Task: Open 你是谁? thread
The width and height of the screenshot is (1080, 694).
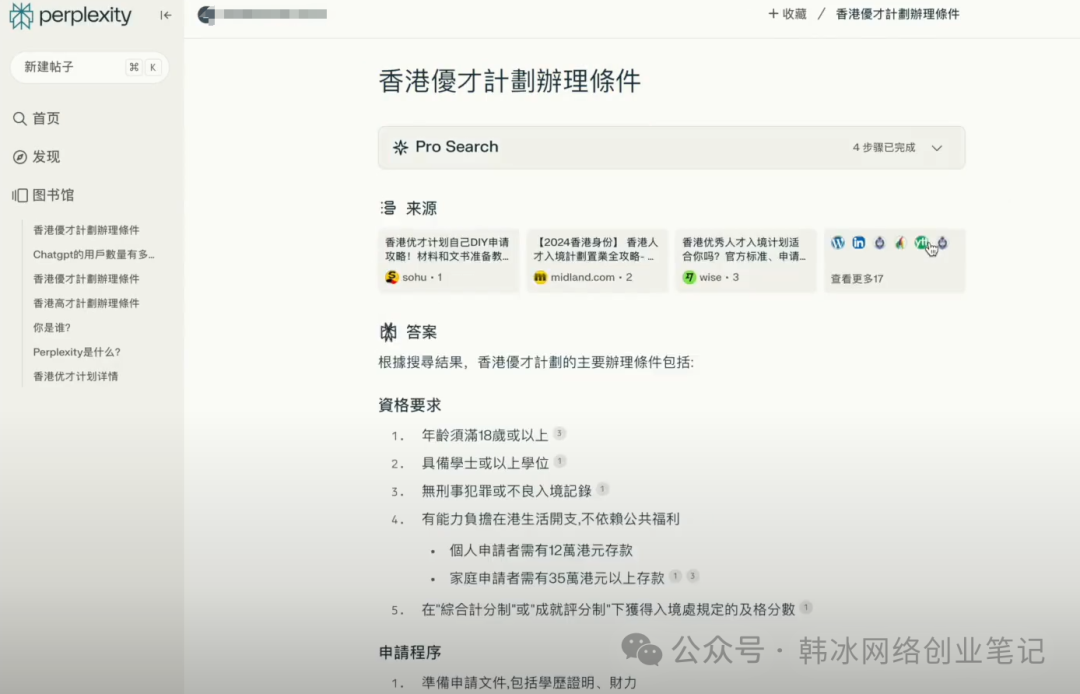Action: 52,328
